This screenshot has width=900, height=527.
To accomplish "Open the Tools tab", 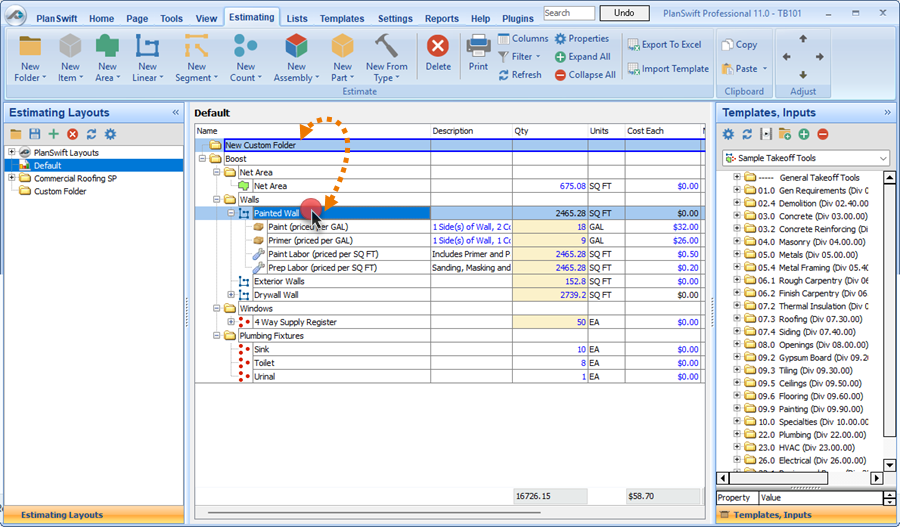I will [x=171, y=18].
